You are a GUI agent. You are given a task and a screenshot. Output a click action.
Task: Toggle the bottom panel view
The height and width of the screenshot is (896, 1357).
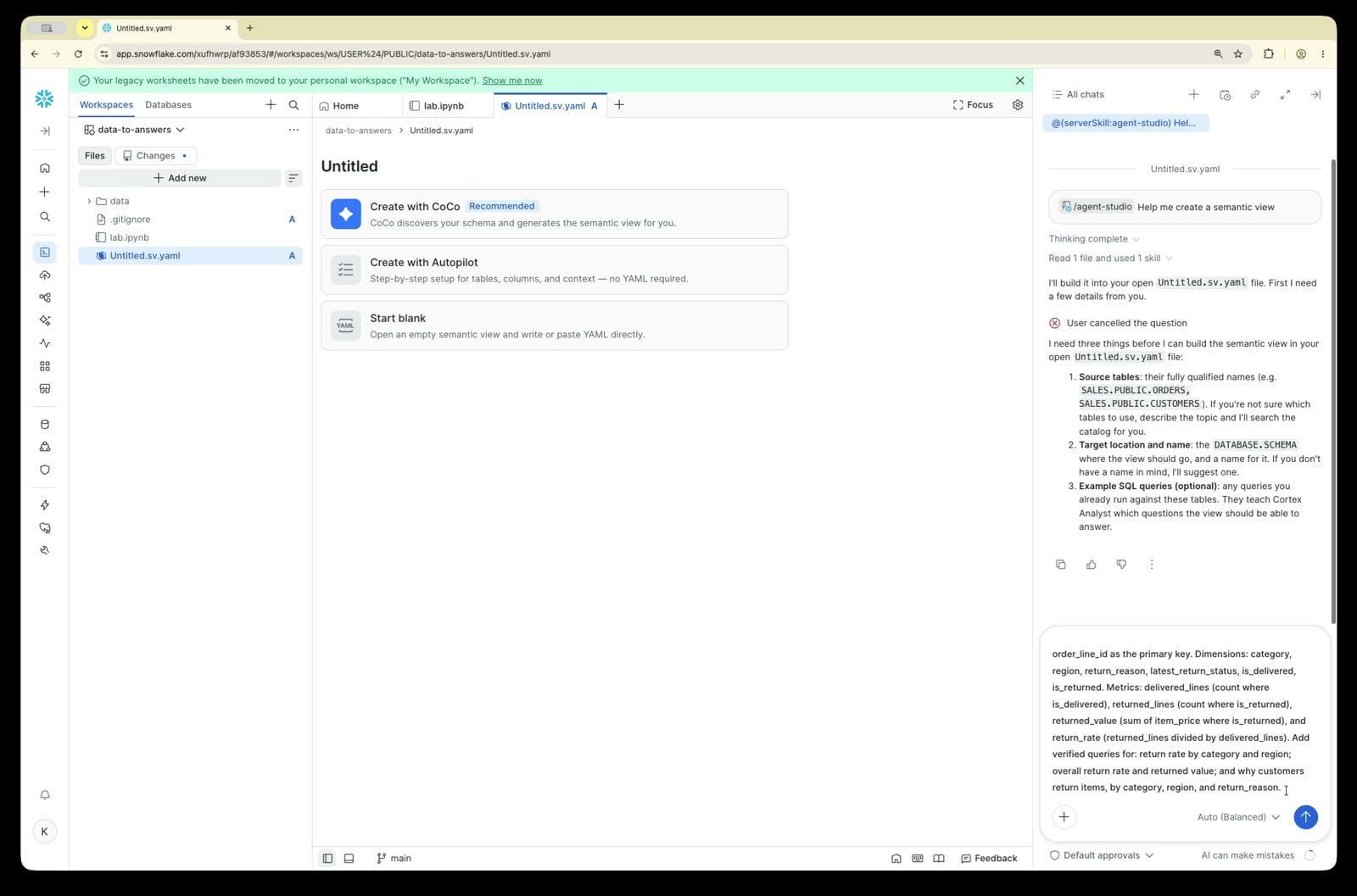point(349,859)
